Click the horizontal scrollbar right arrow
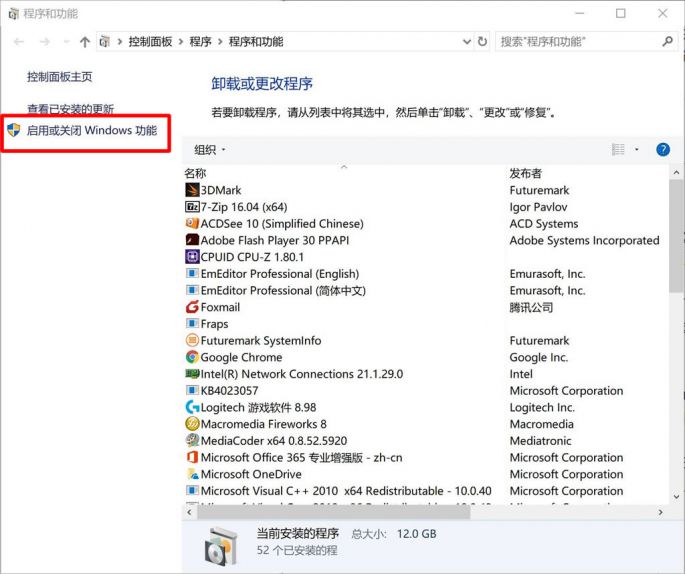Viewport: 685px width, 574px height. coord(661,512)
